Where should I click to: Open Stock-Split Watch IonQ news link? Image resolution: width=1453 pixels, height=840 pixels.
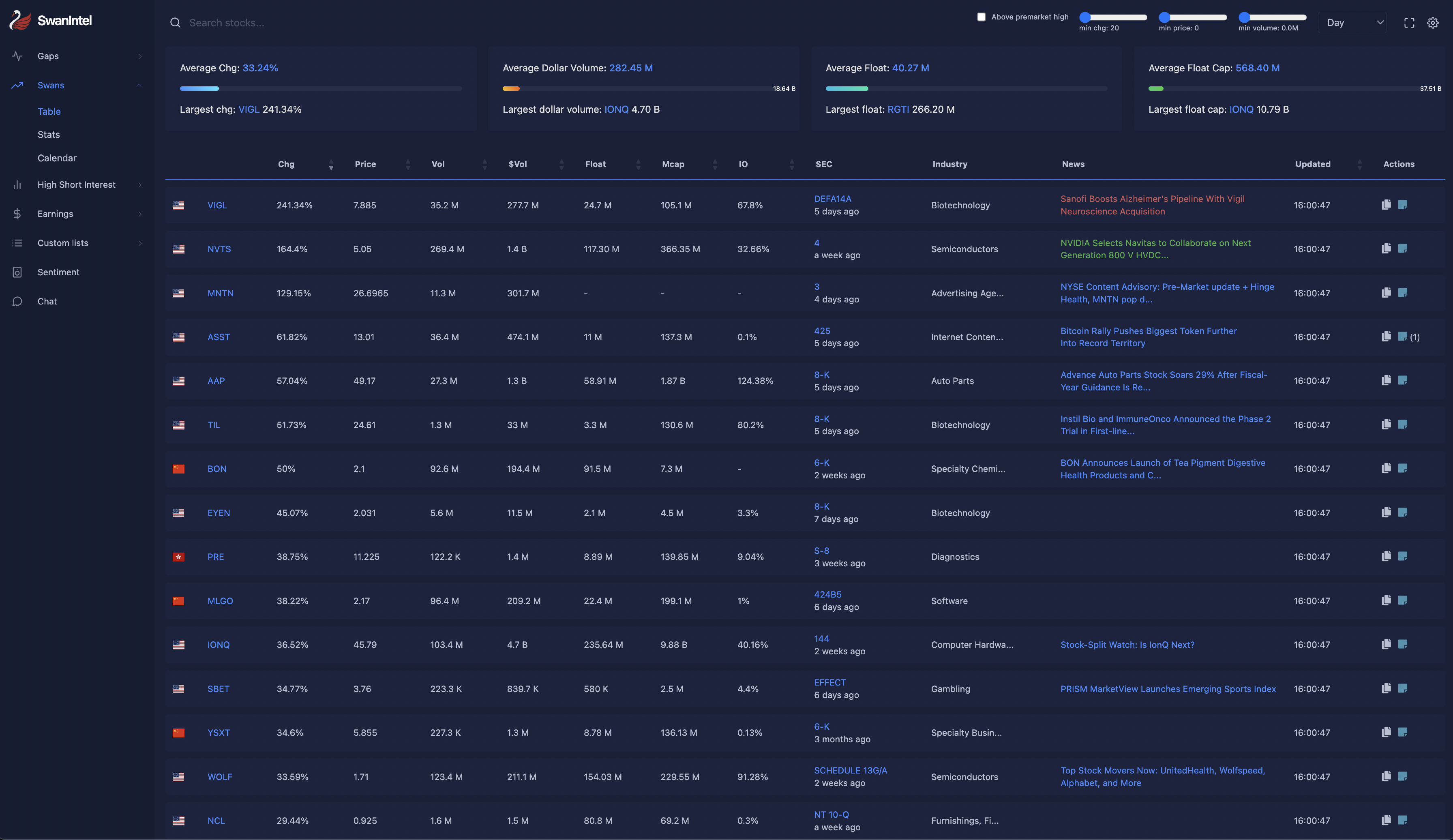point(1127,645)
